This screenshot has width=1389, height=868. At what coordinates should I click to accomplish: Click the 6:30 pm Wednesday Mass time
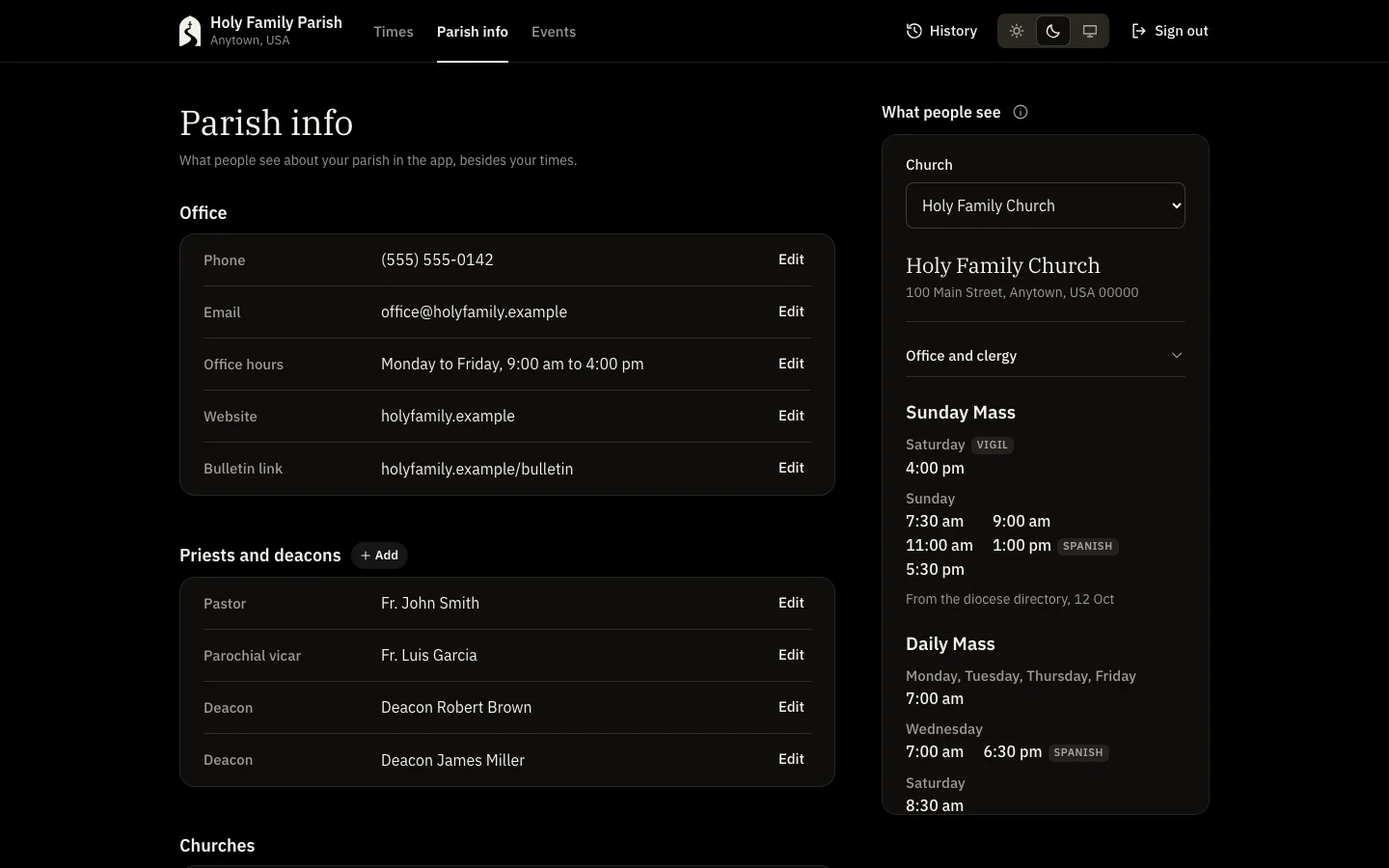pos(1012,751)
